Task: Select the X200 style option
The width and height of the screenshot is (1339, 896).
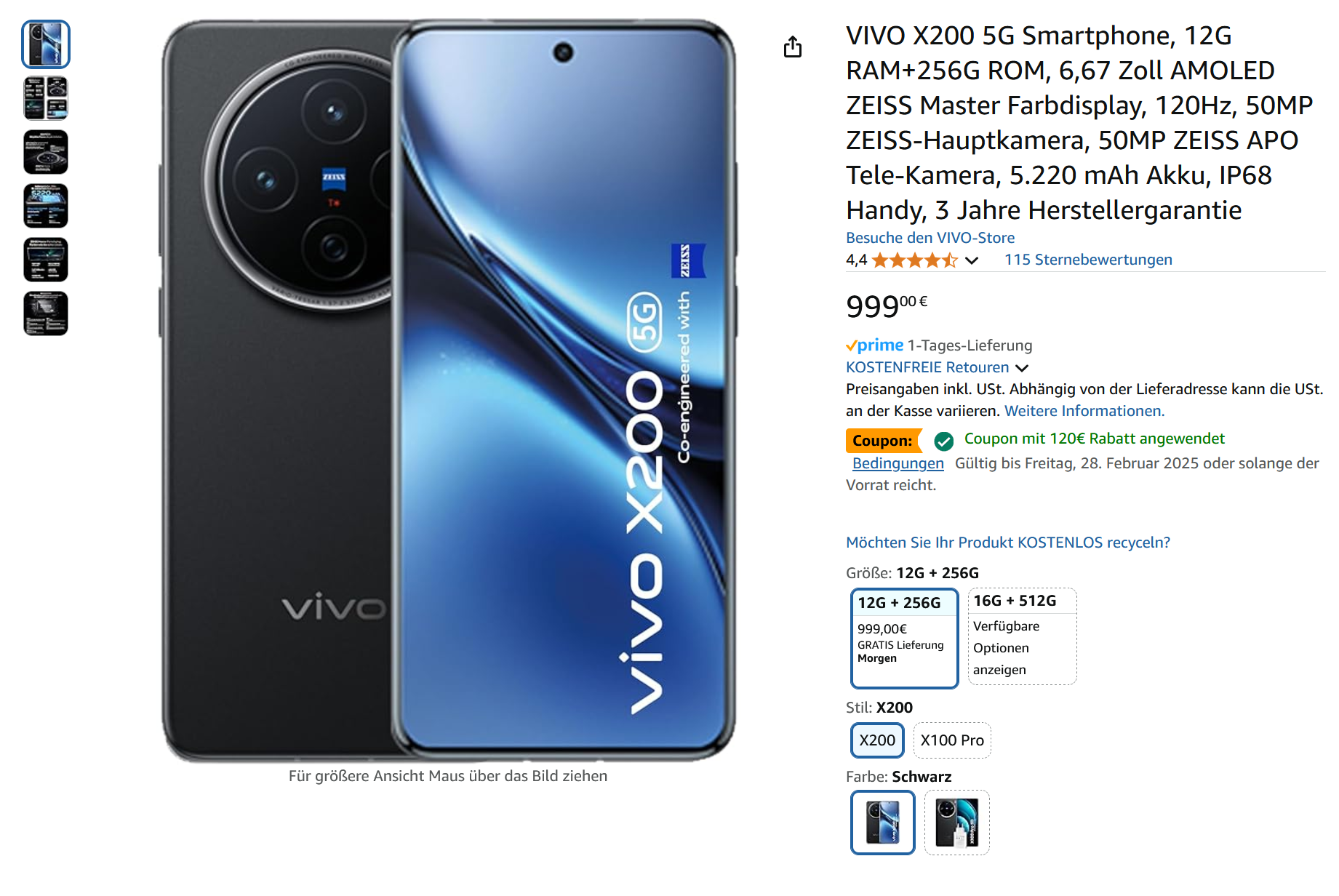Action: pos(877,740)
